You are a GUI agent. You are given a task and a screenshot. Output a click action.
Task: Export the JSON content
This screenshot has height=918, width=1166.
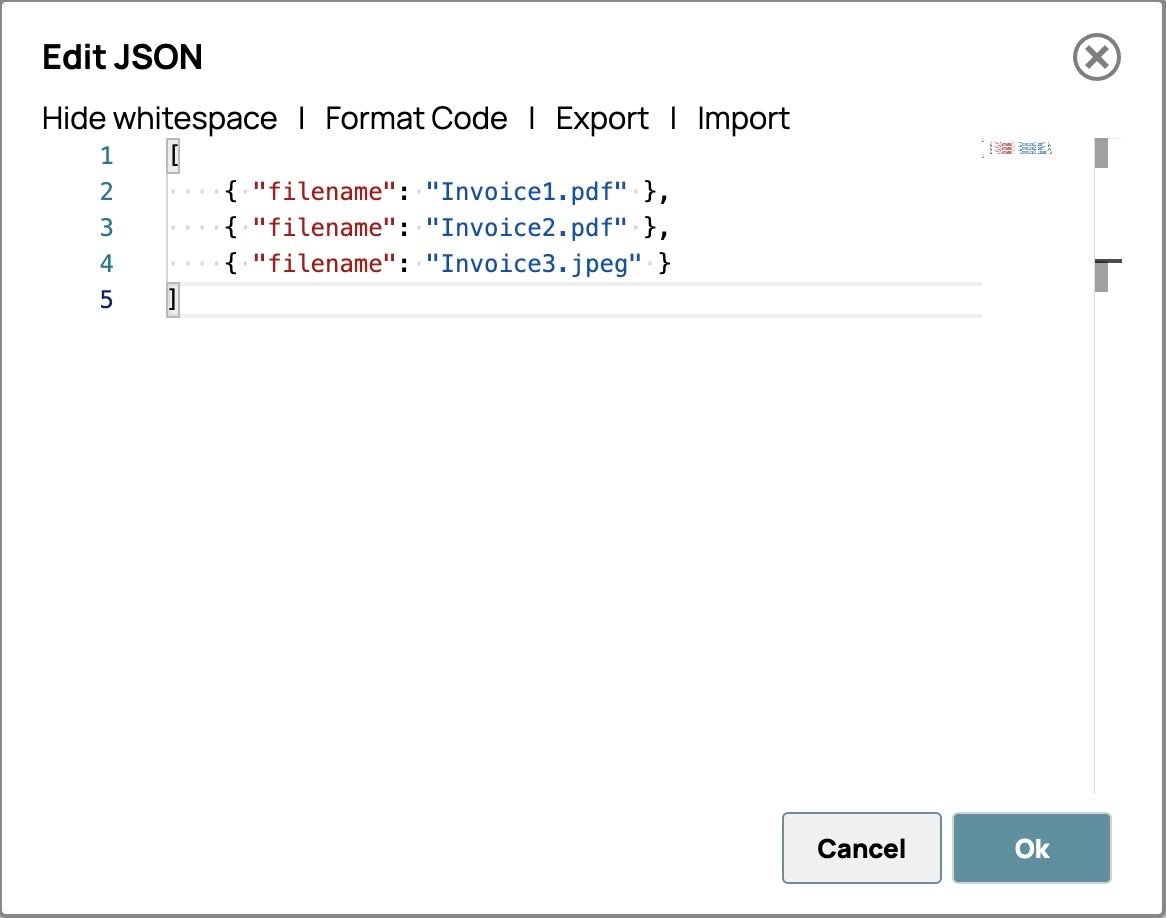click(602, 119)
